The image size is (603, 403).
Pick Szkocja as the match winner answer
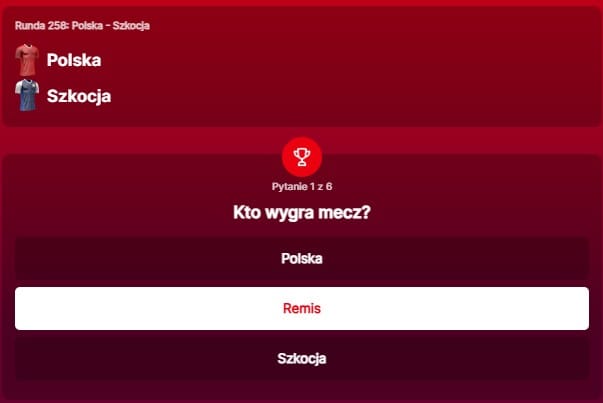[x=301, y=358]
